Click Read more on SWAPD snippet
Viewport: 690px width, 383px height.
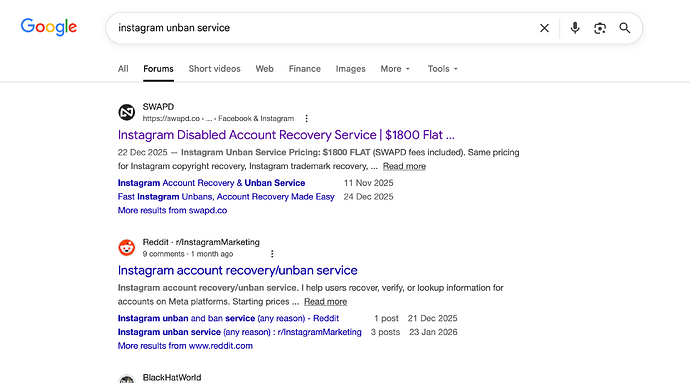[x=404, y=166]
